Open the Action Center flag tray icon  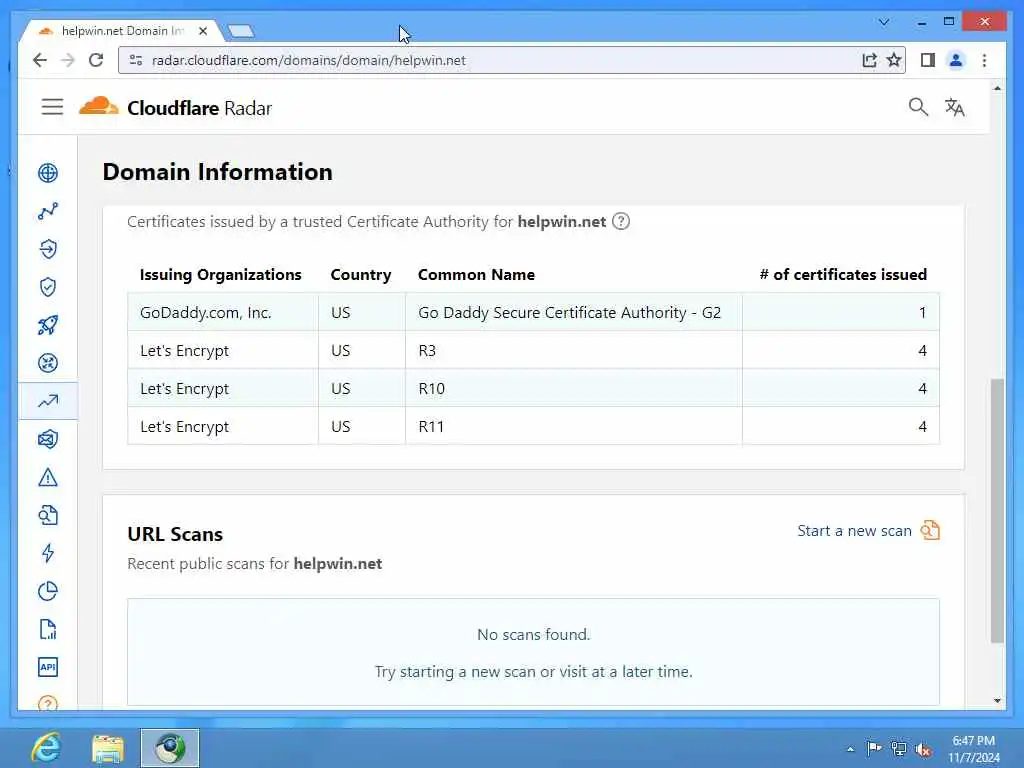coord(874,749)
